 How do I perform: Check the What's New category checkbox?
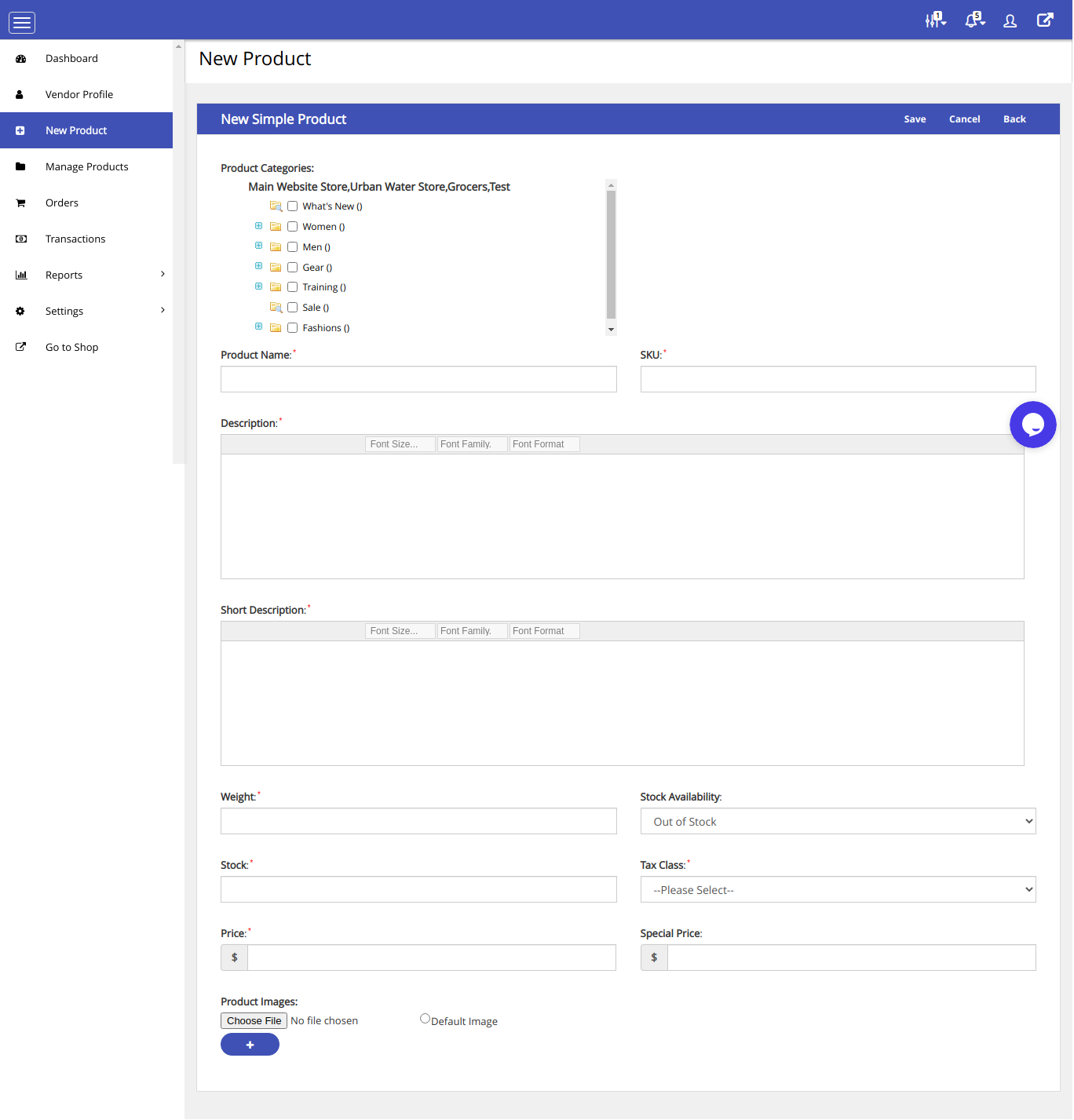[x=292, y=206]
